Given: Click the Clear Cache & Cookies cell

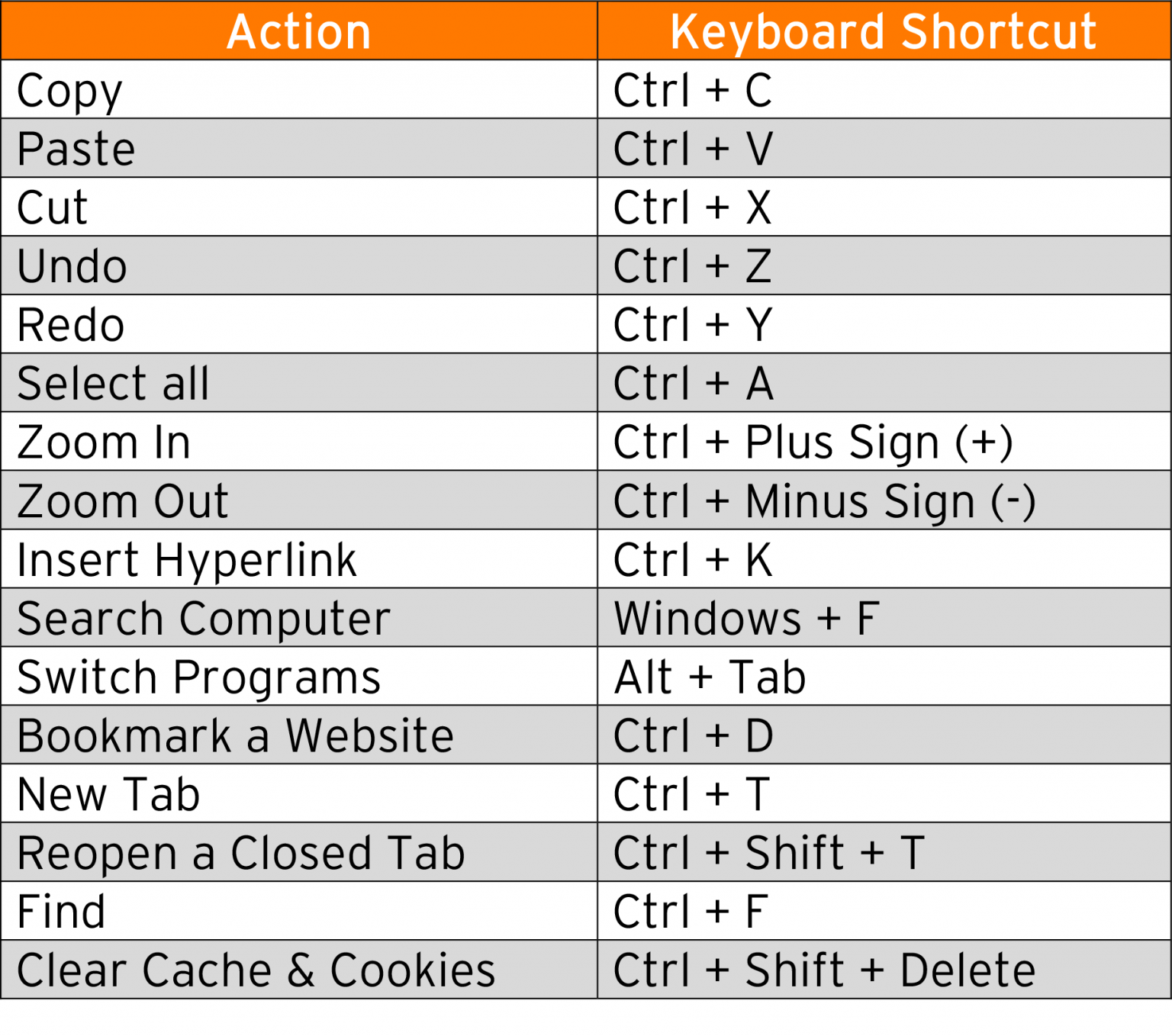Looking at the screenshot, I should [x=256, y=970].
